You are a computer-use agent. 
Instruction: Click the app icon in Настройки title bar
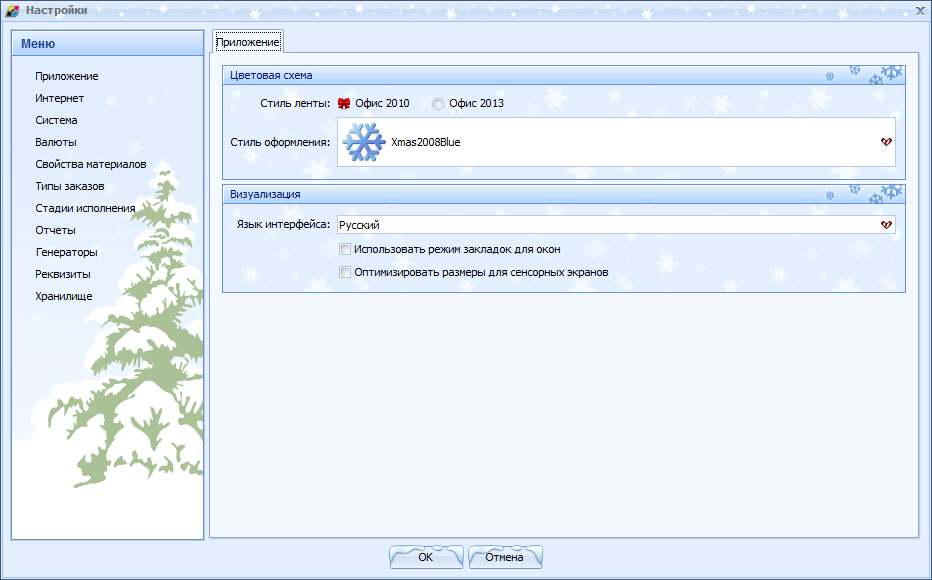pos(12,11)
